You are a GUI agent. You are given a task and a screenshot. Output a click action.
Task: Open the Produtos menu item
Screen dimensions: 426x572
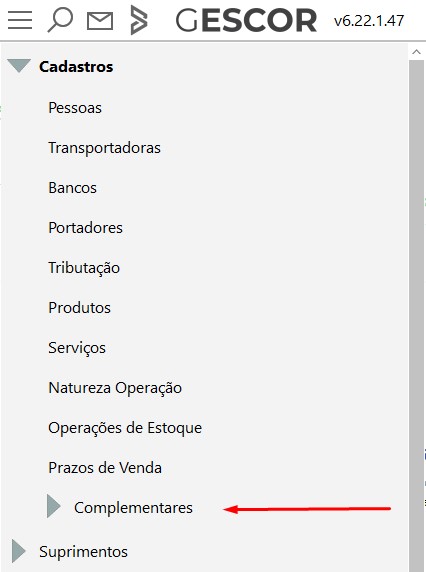(x=79, y=308)
